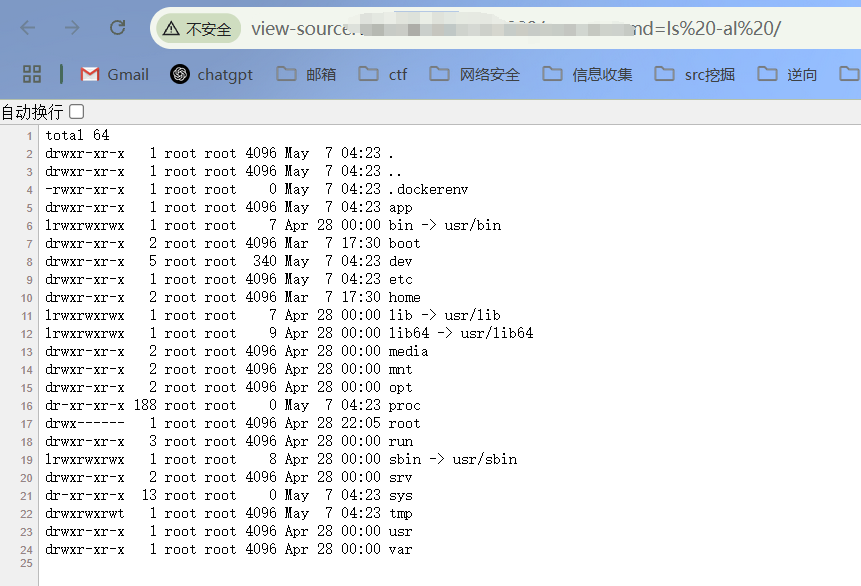Click the 'dev' directory name
Image resolution: width=861 pixels, height=586 pixels.
coord(400,261)
